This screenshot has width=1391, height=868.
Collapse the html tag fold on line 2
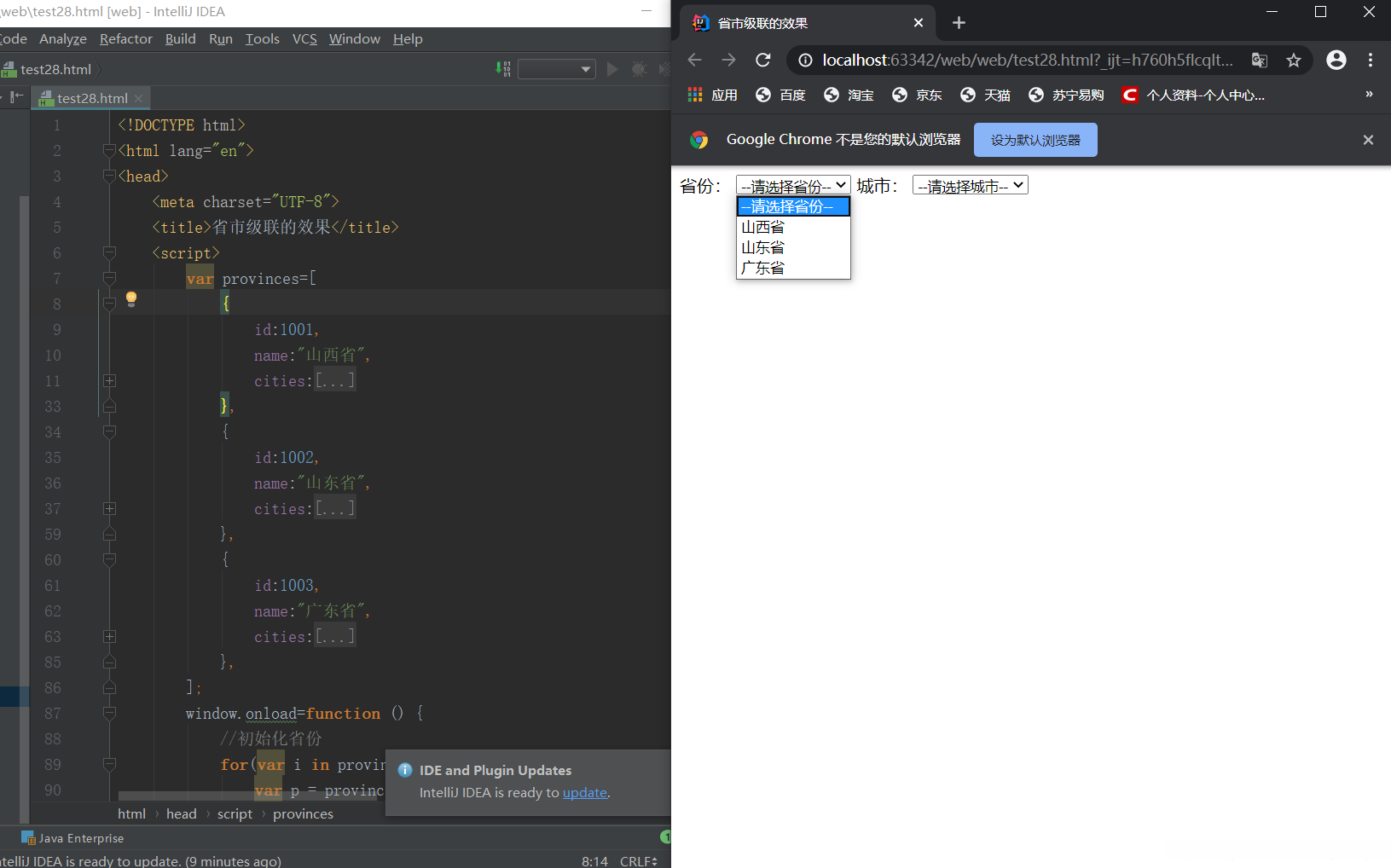[x=109, y=150]
